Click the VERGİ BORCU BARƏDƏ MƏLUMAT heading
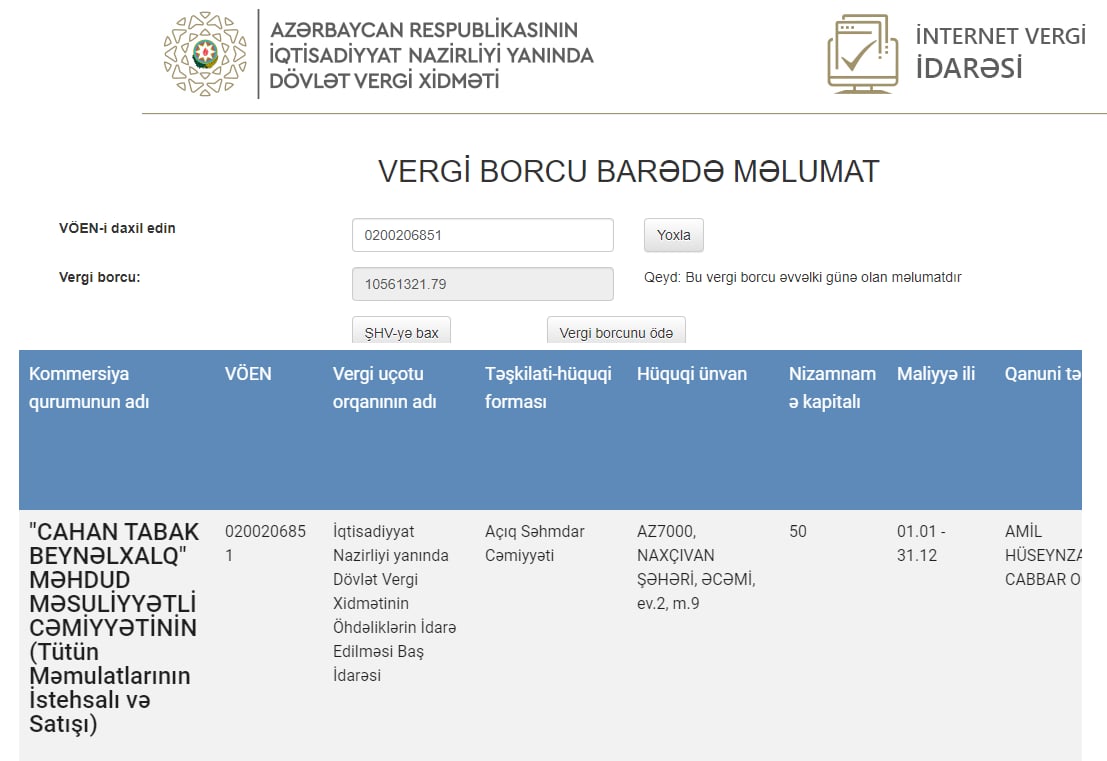The image size is (1107, 761). point(628,172)
